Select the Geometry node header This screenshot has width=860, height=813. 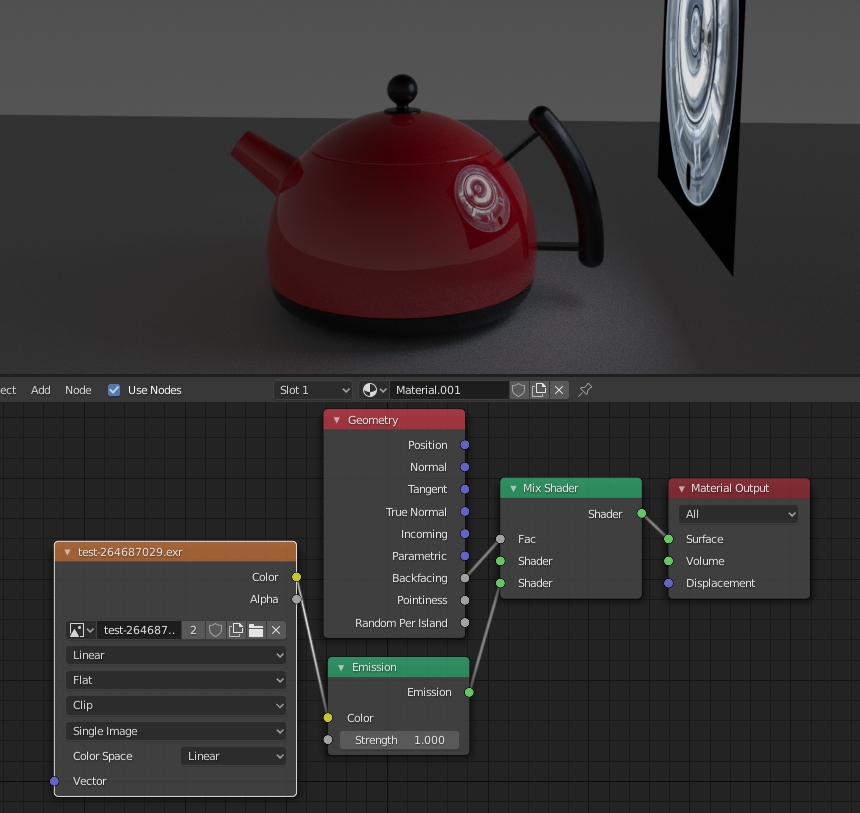(394, 420)
